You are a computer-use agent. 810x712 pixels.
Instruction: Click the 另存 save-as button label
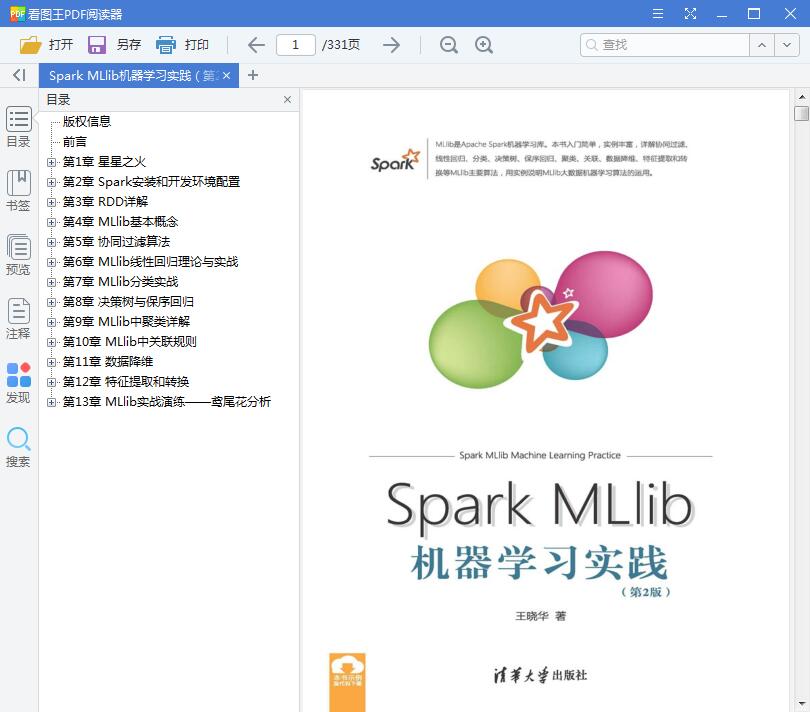point(129,45)
